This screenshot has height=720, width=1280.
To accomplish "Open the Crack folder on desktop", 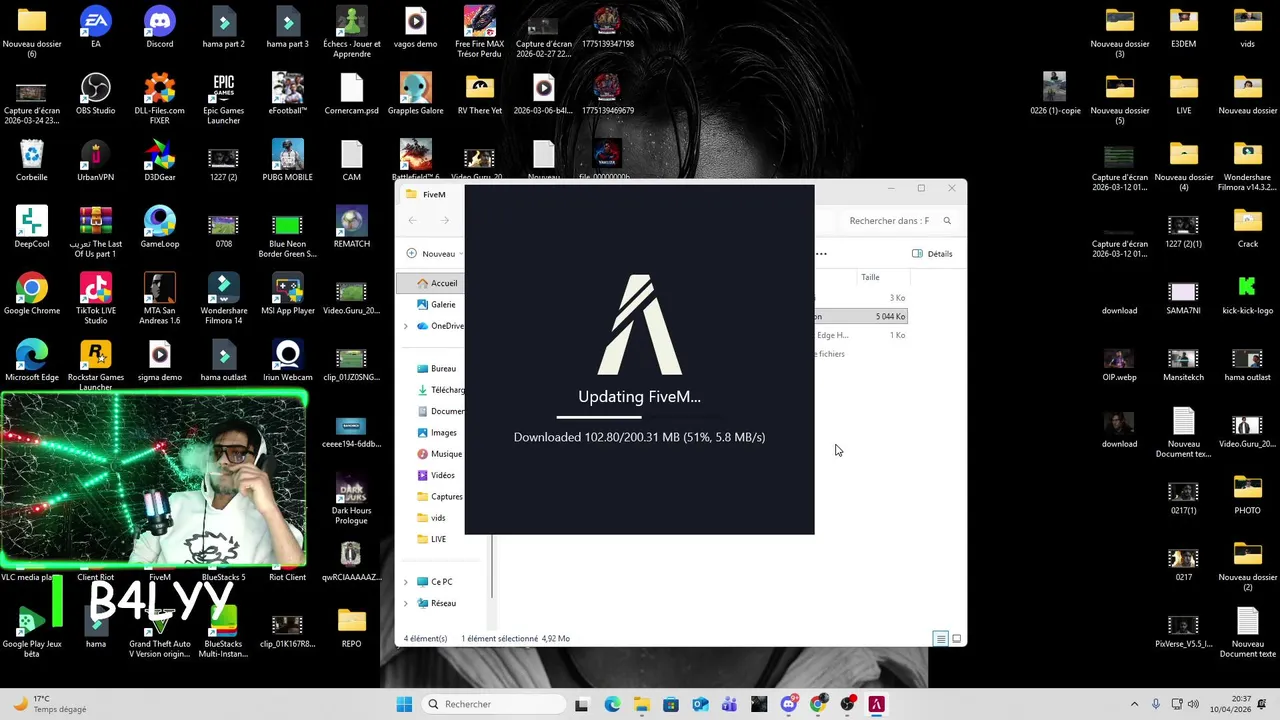I will tap(1248, 227).
